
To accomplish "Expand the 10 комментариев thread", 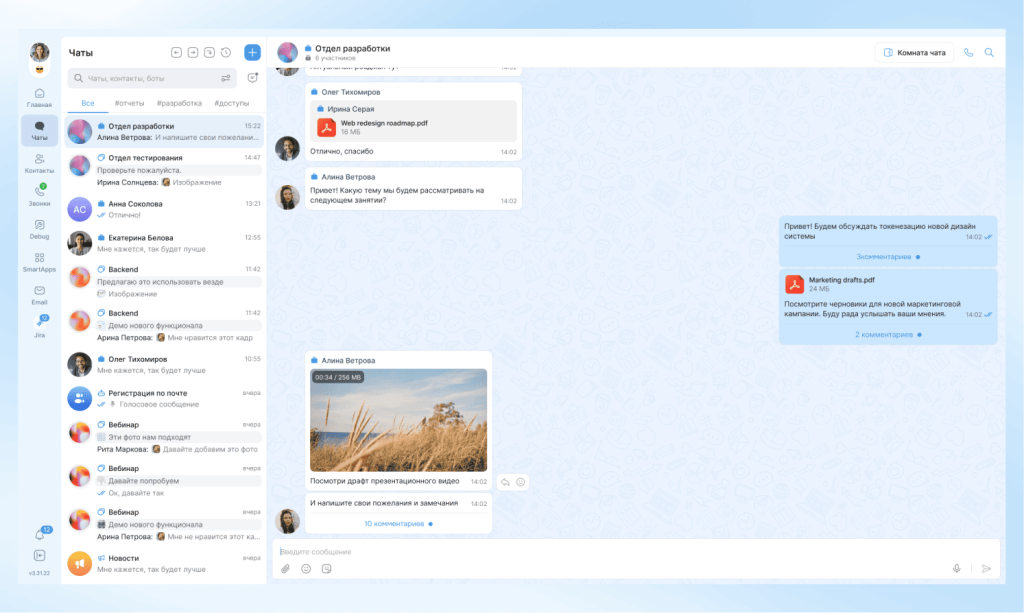I will (397, 523).
